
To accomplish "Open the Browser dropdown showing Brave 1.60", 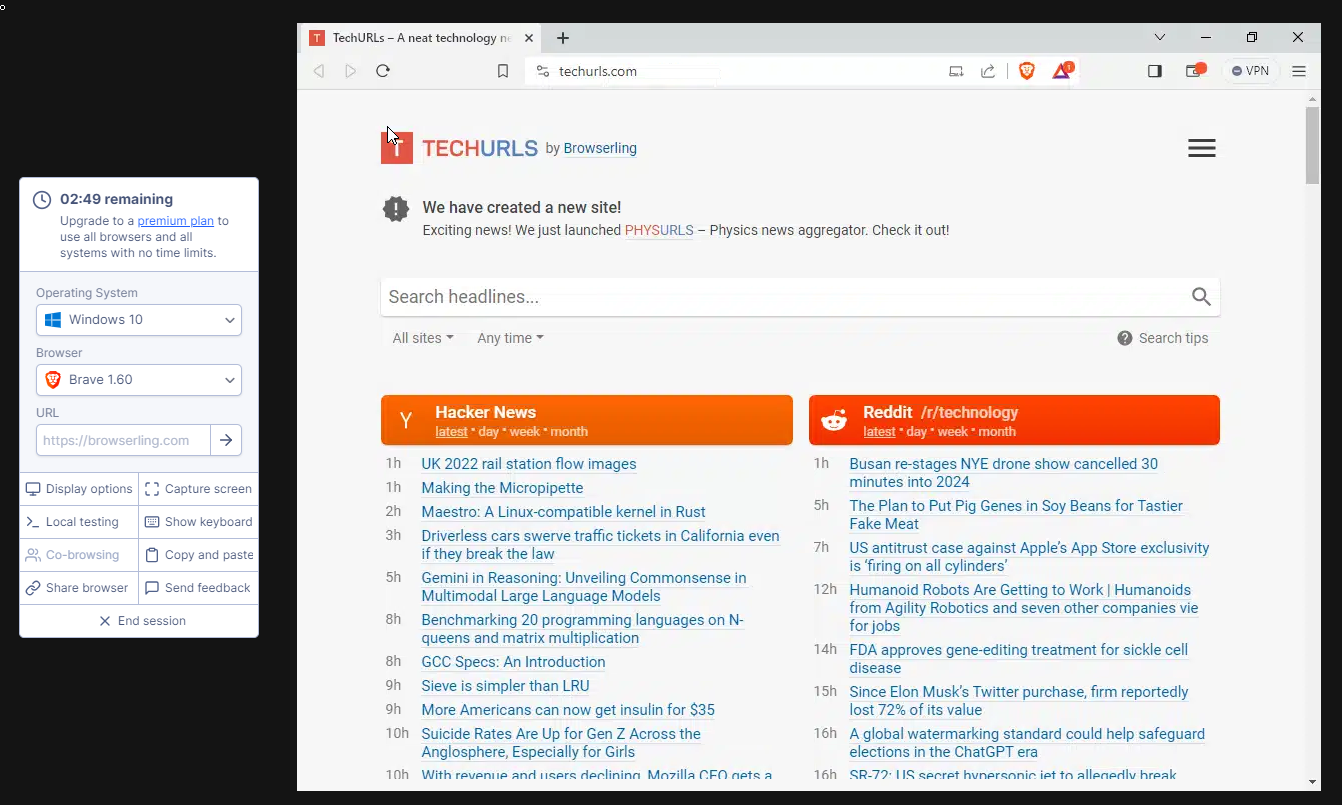I will click(x=138, y=380).
